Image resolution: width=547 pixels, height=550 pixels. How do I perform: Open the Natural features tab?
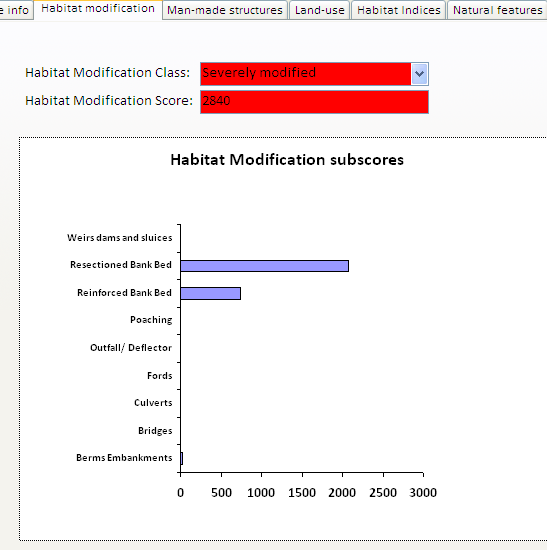pos(497,10)
